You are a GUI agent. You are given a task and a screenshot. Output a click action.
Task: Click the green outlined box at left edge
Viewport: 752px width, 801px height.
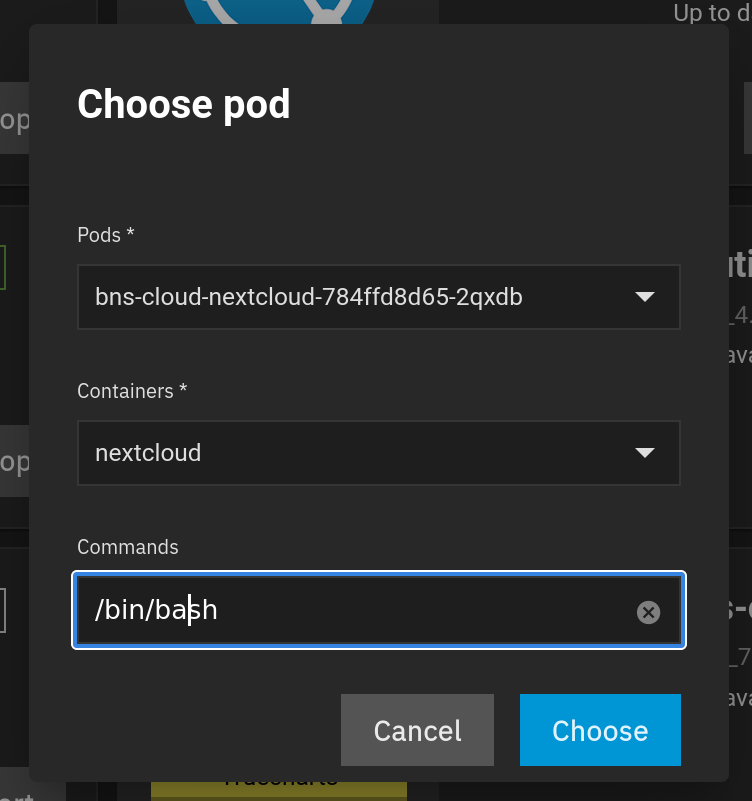click(3, 267)
